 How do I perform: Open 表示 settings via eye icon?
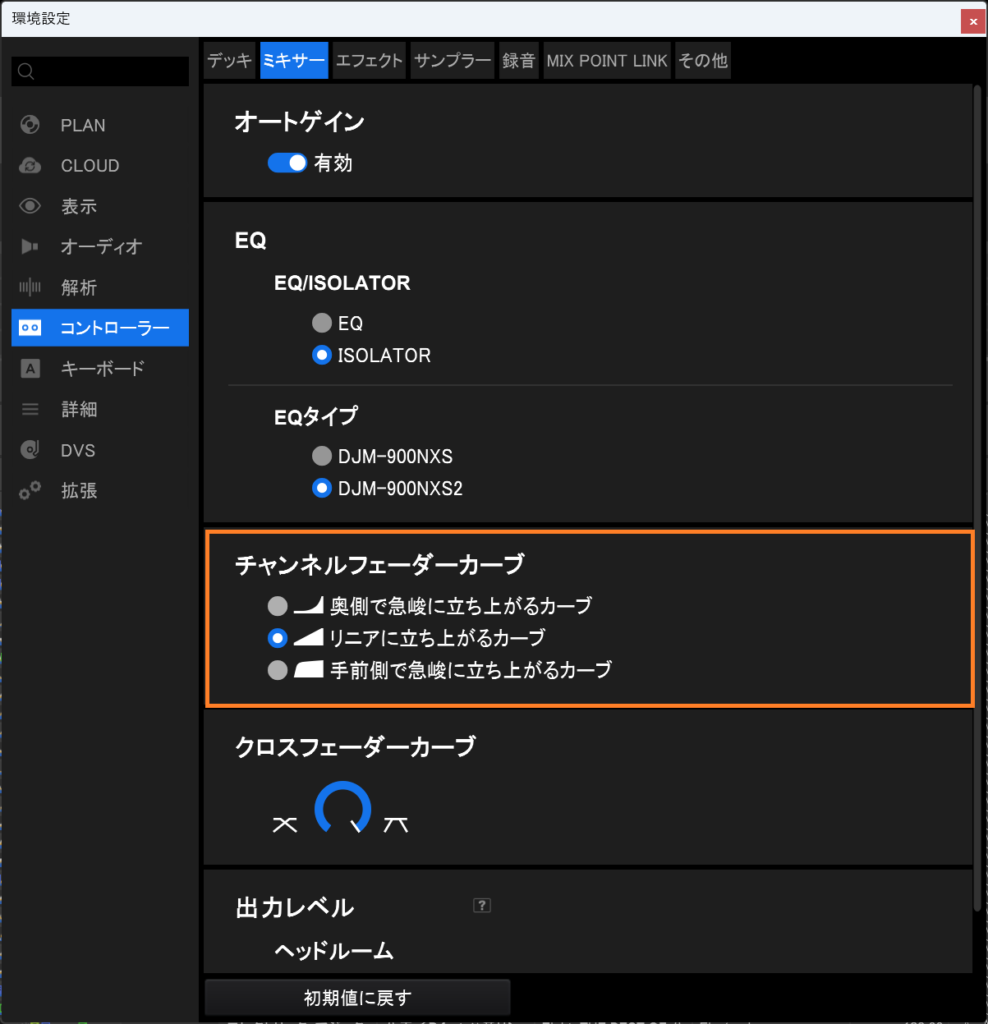[30, 207]
